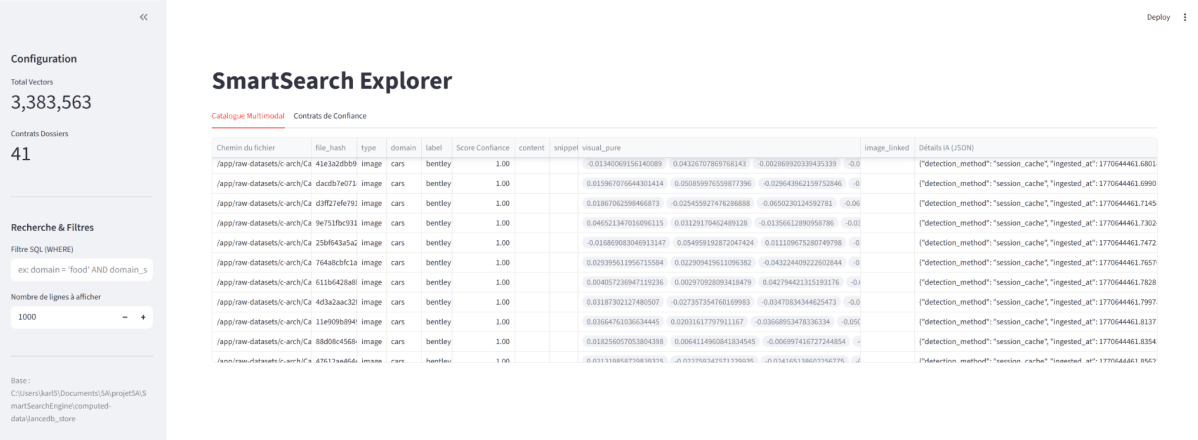Click the Contrats Dossiers value 41
The image size is (1198, 440).
21,154
